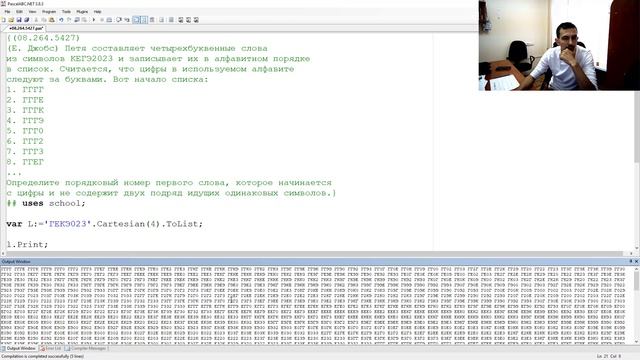Click the Save file disk icon
640x360 pixels.
(x=19, y=20)
